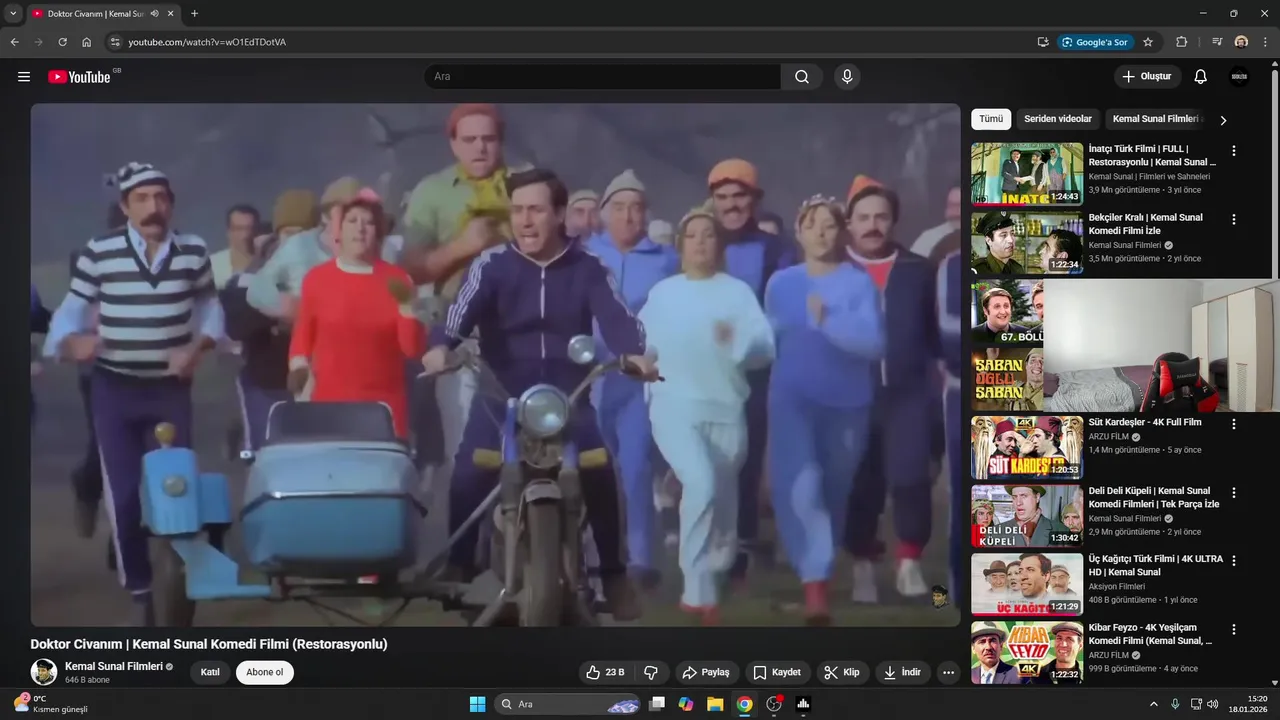Image resolution: width=1280 pixels, height=720 pixels.
Task: Click the search magnifier button
Action: point(802,77)
